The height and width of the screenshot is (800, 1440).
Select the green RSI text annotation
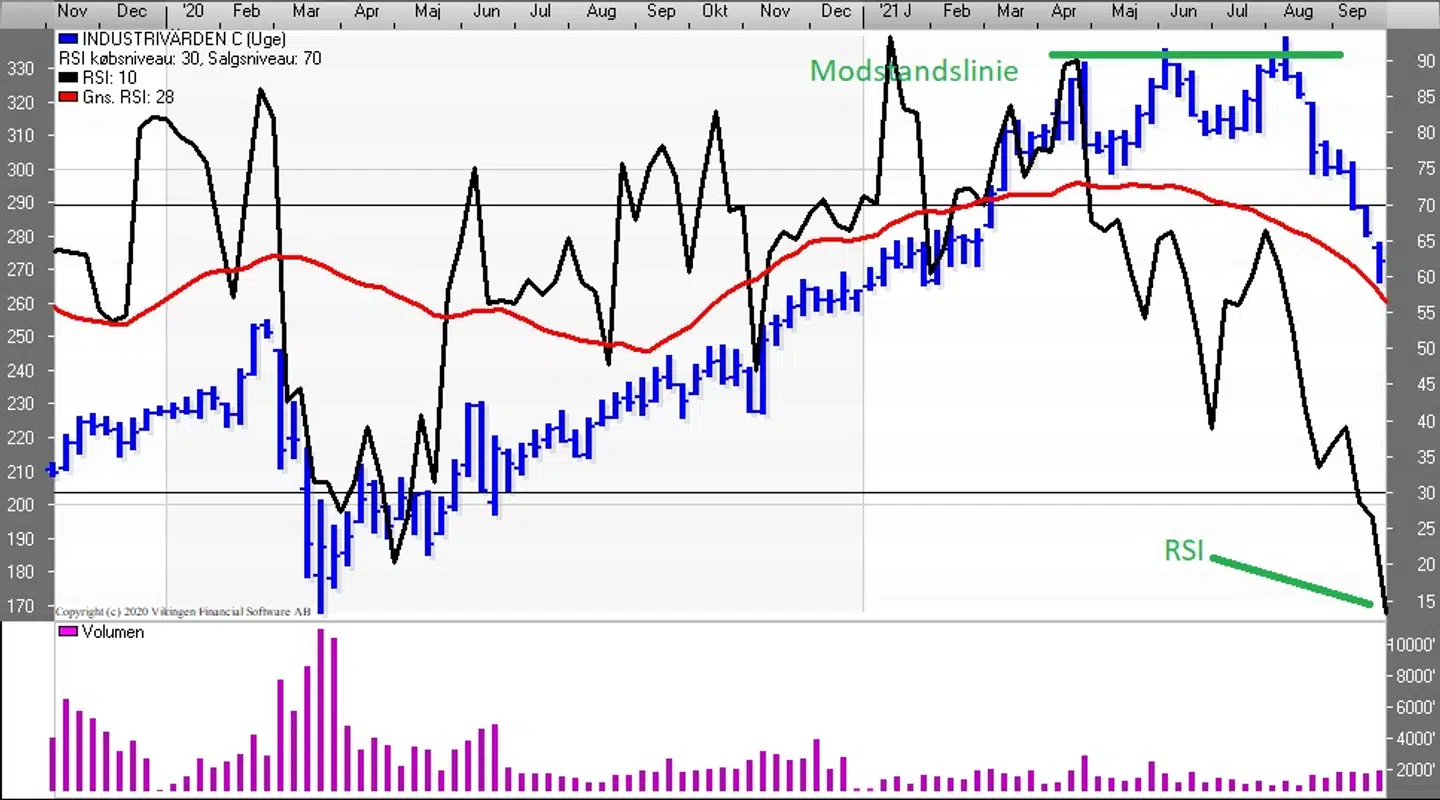[1183, 550]
